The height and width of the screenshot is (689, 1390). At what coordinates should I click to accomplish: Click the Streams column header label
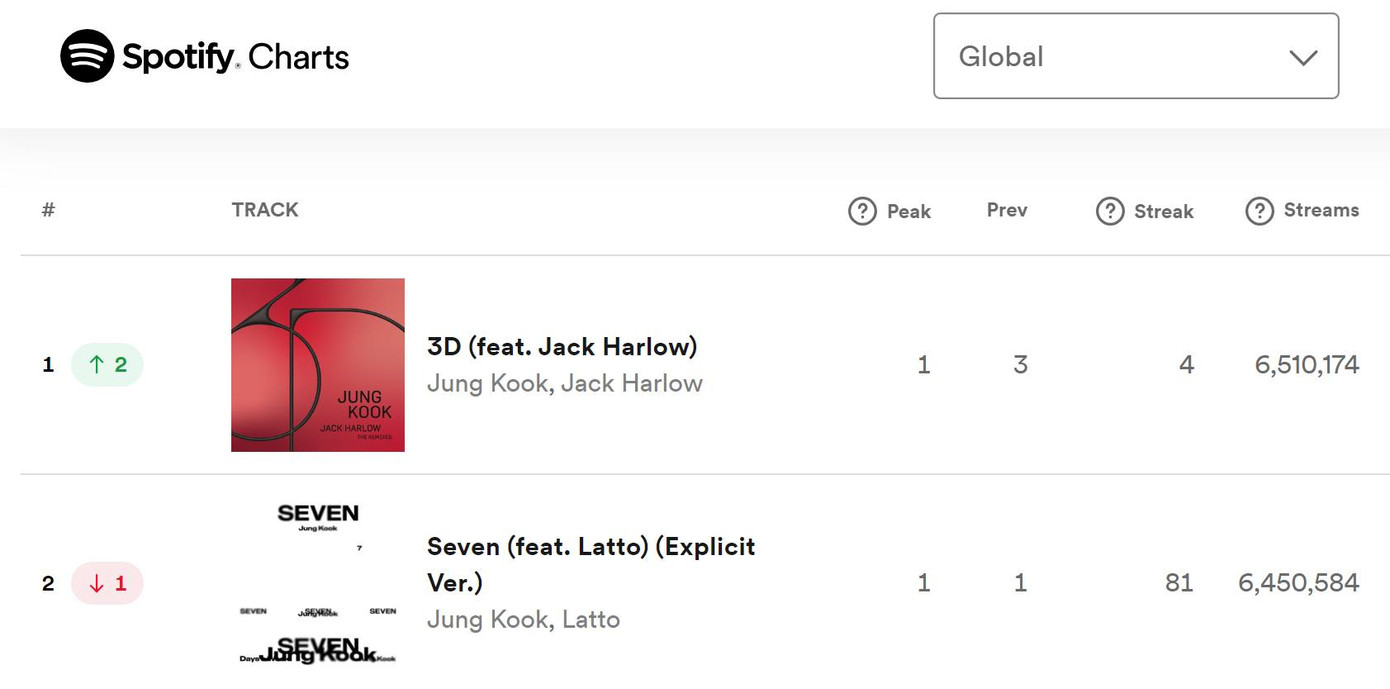(x=1321, y=210)
